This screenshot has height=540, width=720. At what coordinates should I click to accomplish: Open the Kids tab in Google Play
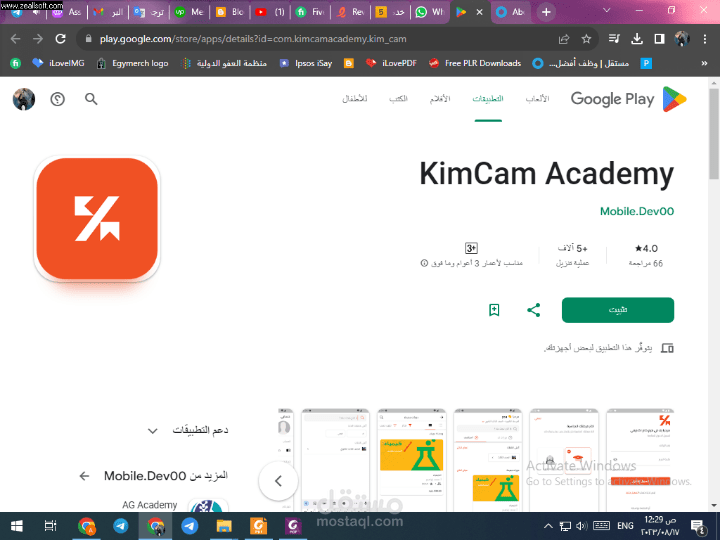[354, 99]
